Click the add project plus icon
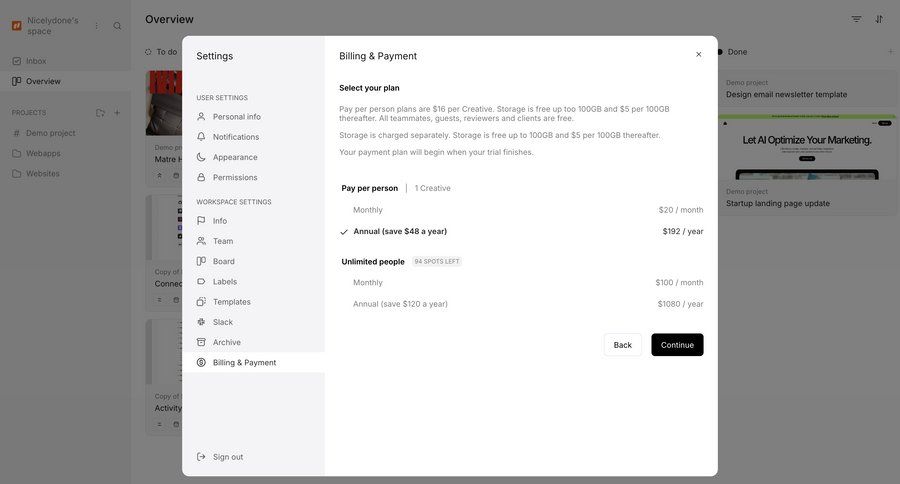Screen dimensions: 900x484 pyautogui.click(x=117, y=113)
